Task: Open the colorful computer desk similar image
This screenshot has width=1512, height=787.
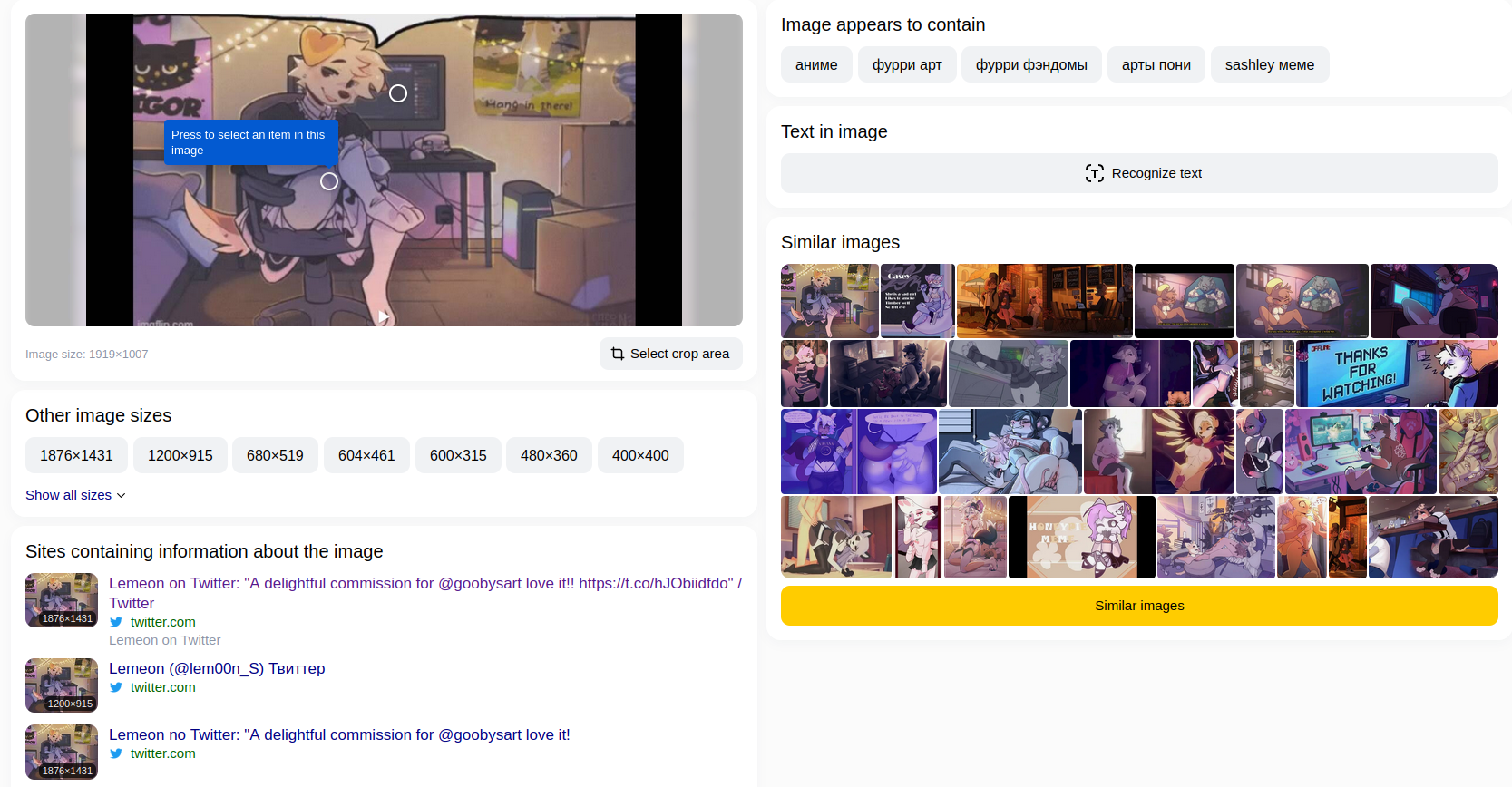Action: coord(1361,452)
